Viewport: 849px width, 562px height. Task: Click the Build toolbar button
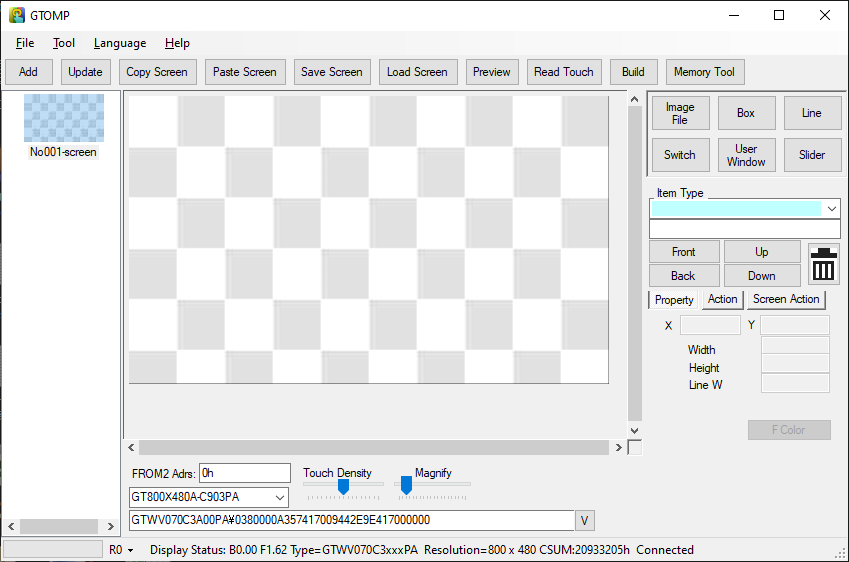[633, 72]
